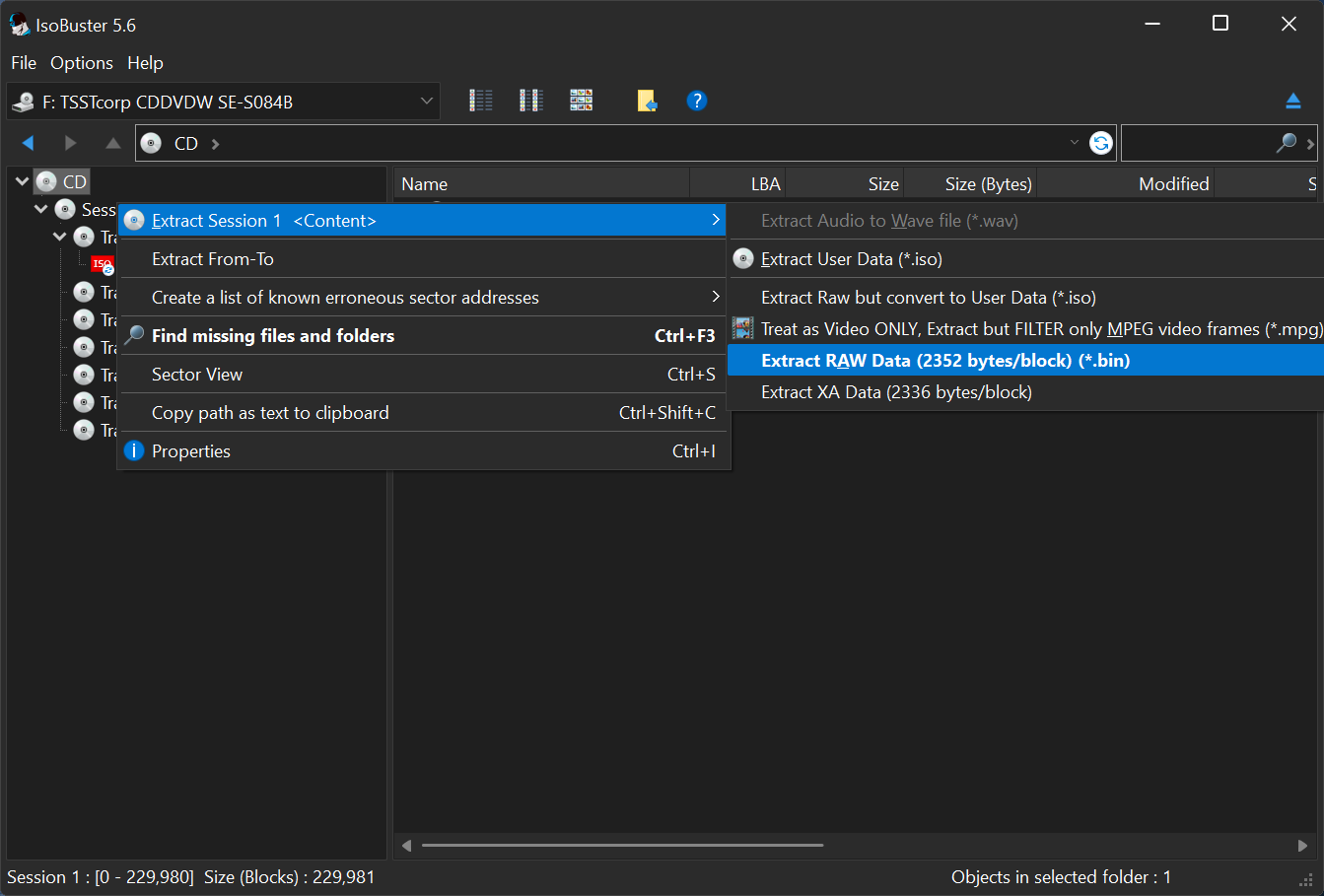
Task: Sort by the LBA column header
Action: [764, 182]
